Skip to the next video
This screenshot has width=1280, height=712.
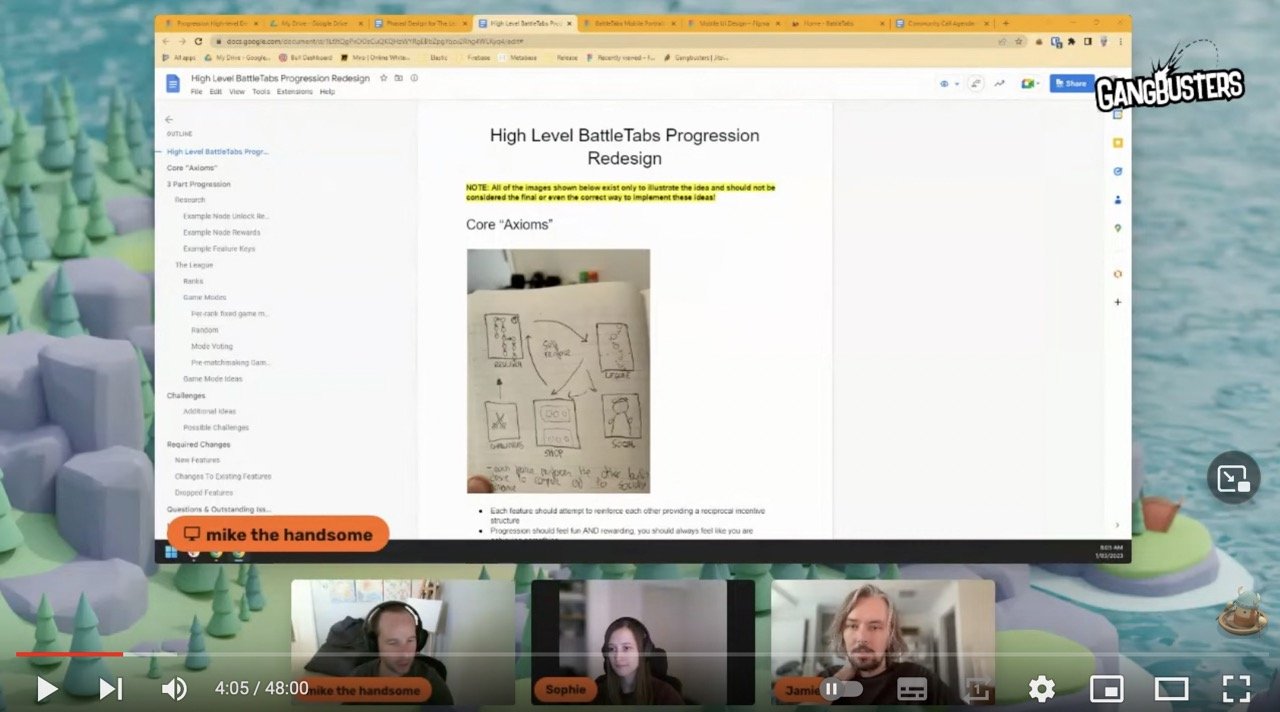click(111, 688)
